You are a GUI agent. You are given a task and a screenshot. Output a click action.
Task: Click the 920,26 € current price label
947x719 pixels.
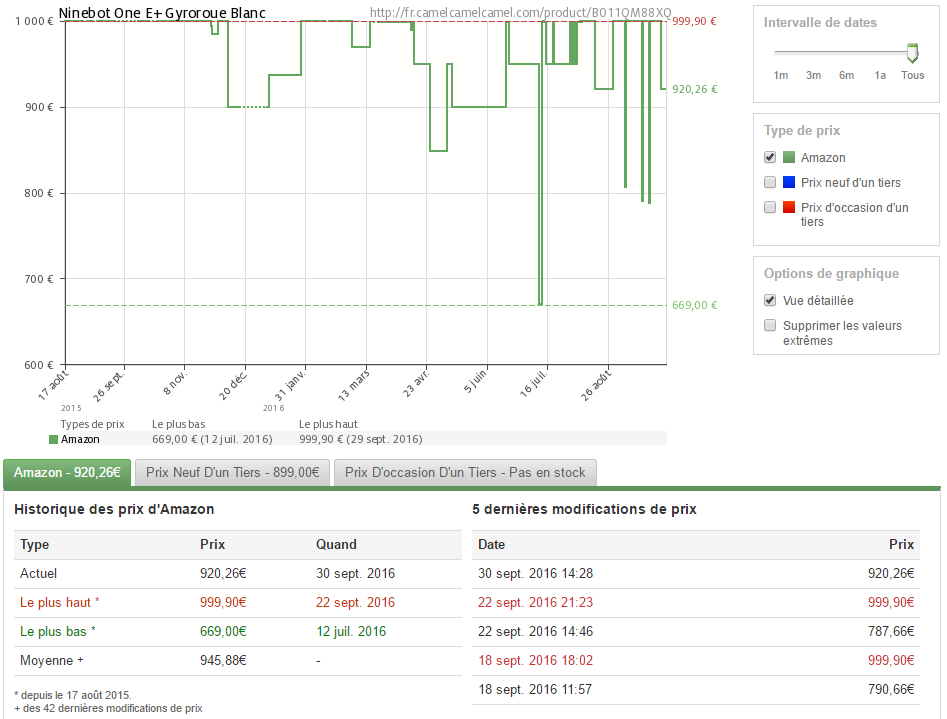[x=695, y=89]
